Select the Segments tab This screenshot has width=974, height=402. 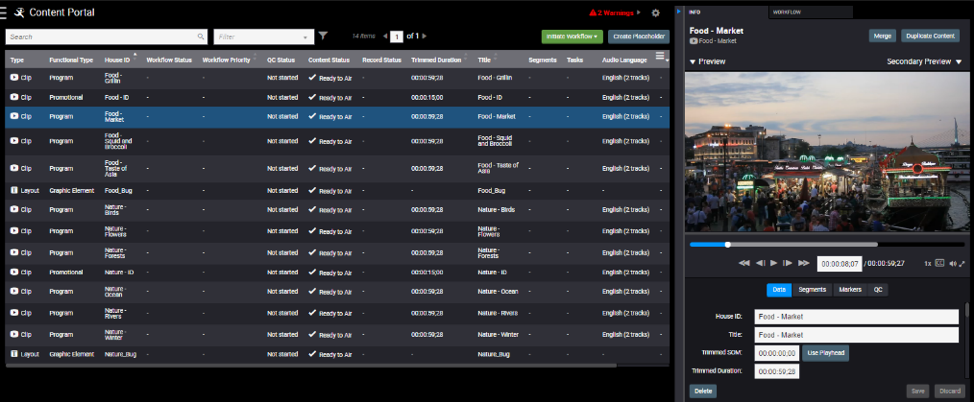[x=812, y=290]
